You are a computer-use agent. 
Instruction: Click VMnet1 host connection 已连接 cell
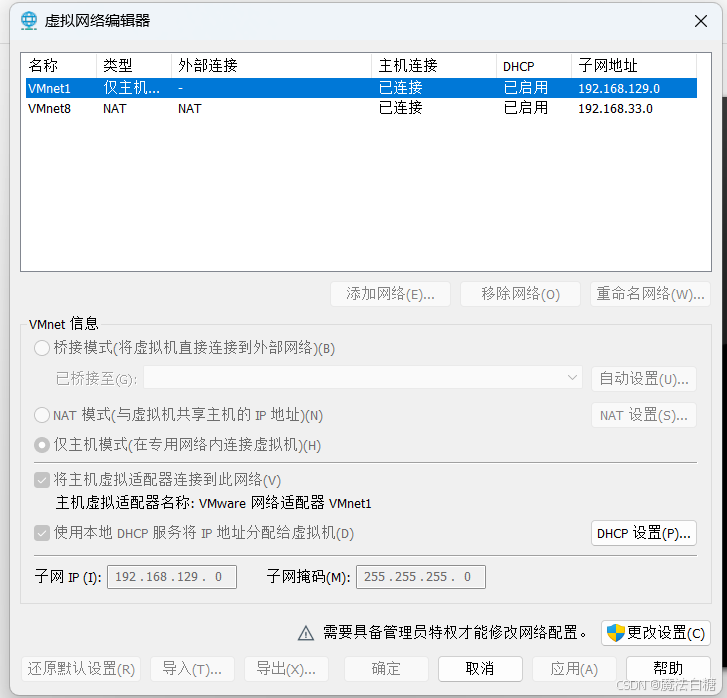click(x=401, y=88)
